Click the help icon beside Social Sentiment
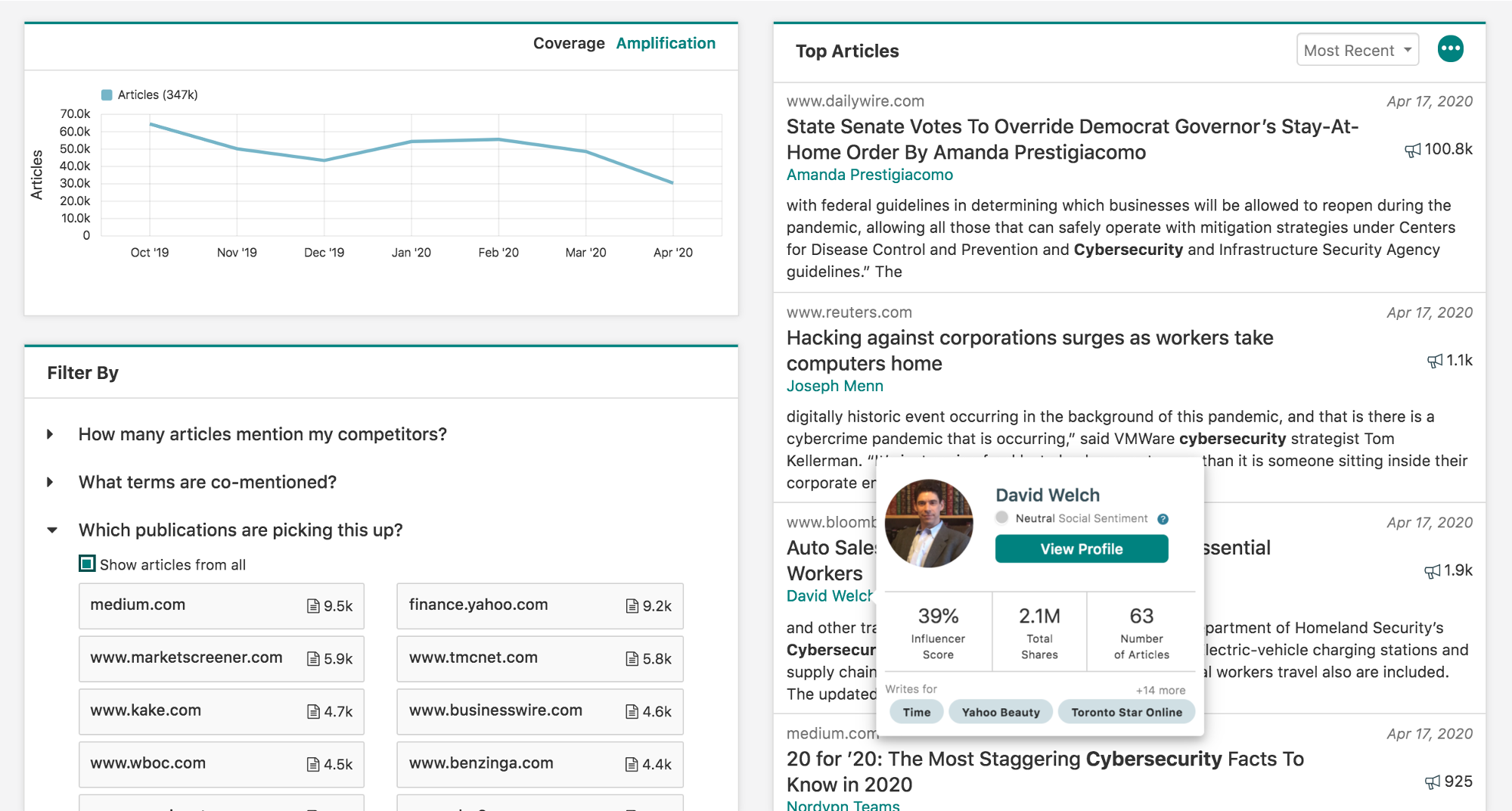 (x=1163, y=519)
